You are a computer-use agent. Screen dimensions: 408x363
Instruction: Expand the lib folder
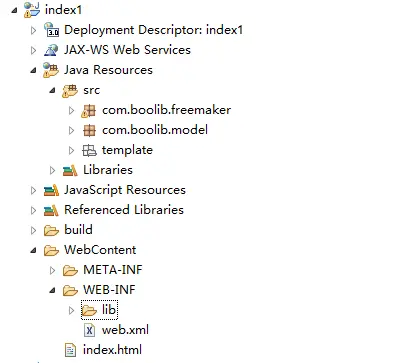pos(71,310)
